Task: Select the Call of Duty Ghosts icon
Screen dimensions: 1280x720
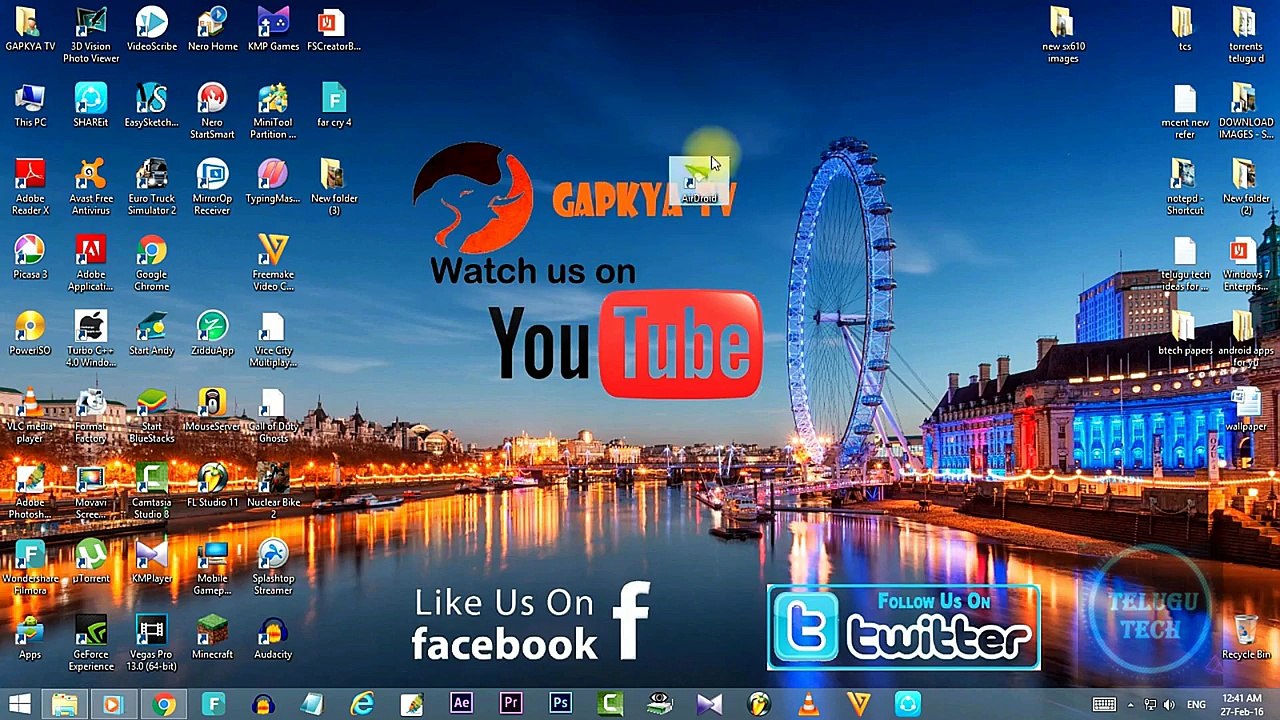Action: pyautogui.click(x=273, y=415)
